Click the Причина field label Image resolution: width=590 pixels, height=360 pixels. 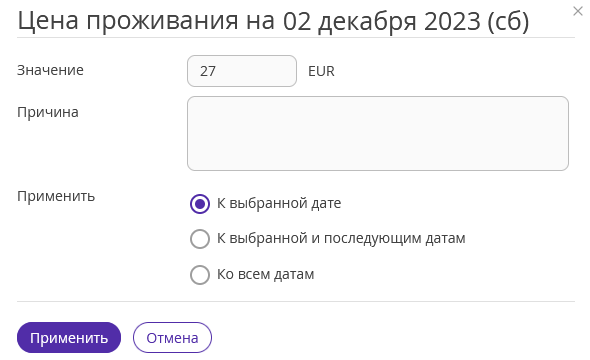click(x=48, y=112)
